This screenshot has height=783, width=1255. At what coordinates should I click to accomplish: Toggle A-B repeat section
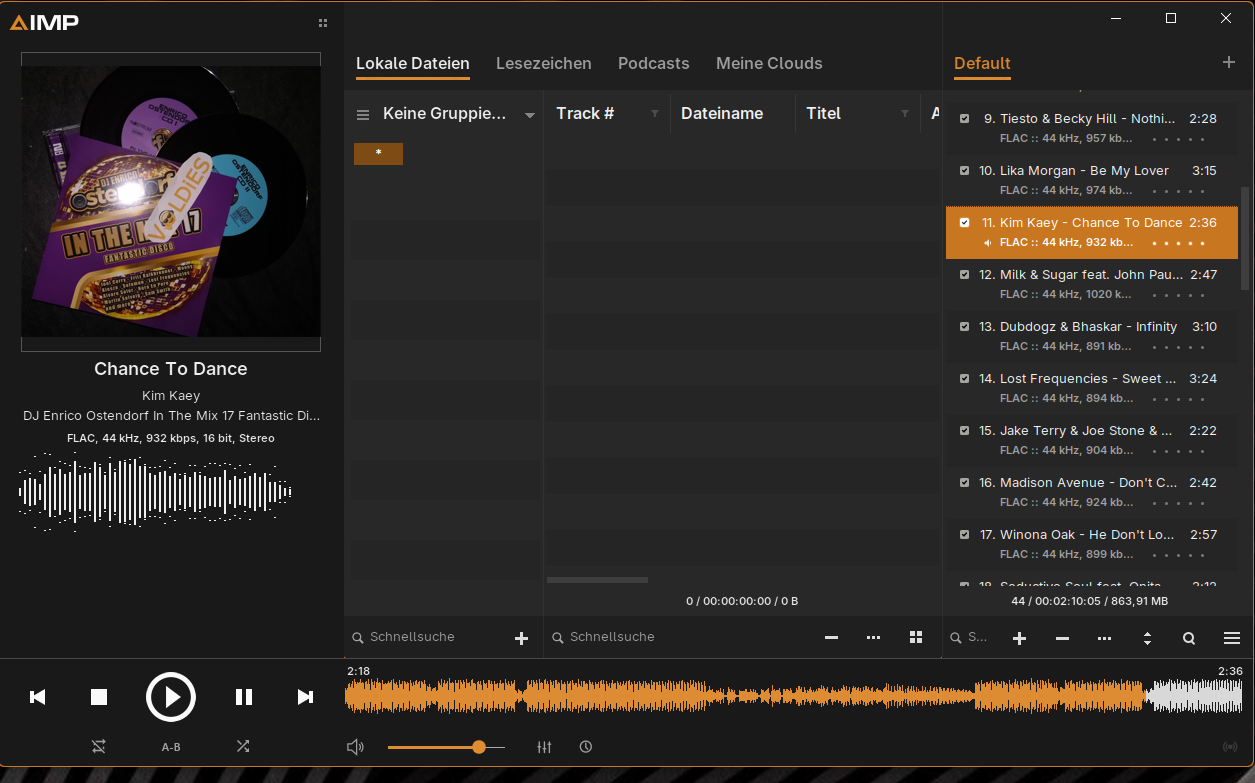(171, 747)
